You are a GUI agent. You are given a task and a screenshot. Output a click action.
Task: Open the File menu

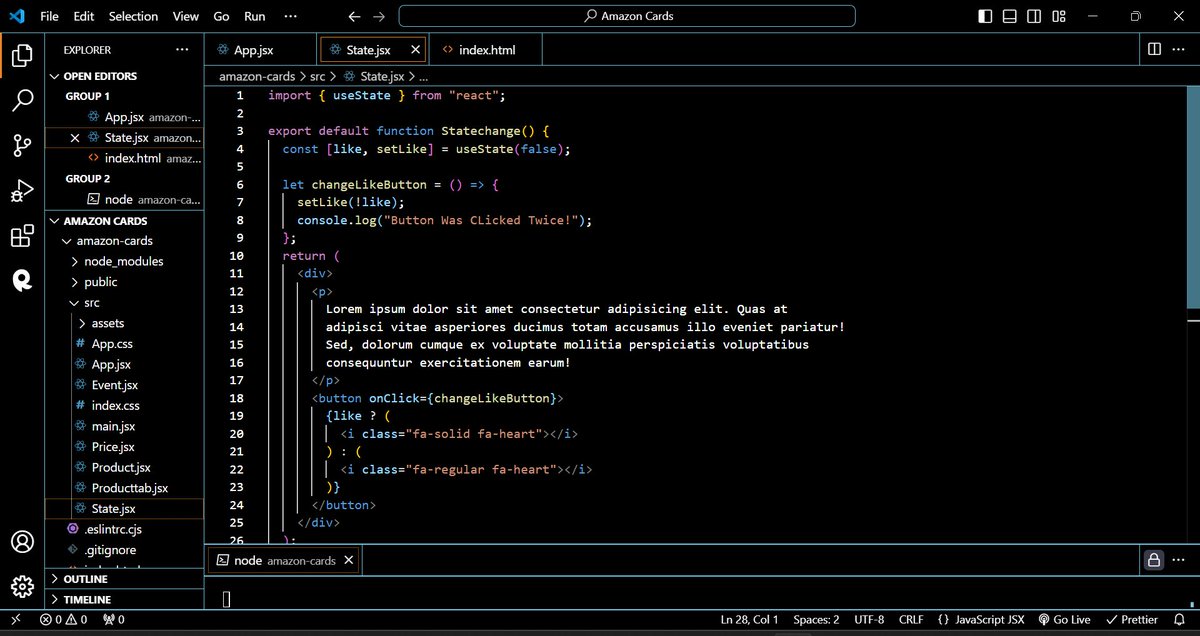coord(50,16)
